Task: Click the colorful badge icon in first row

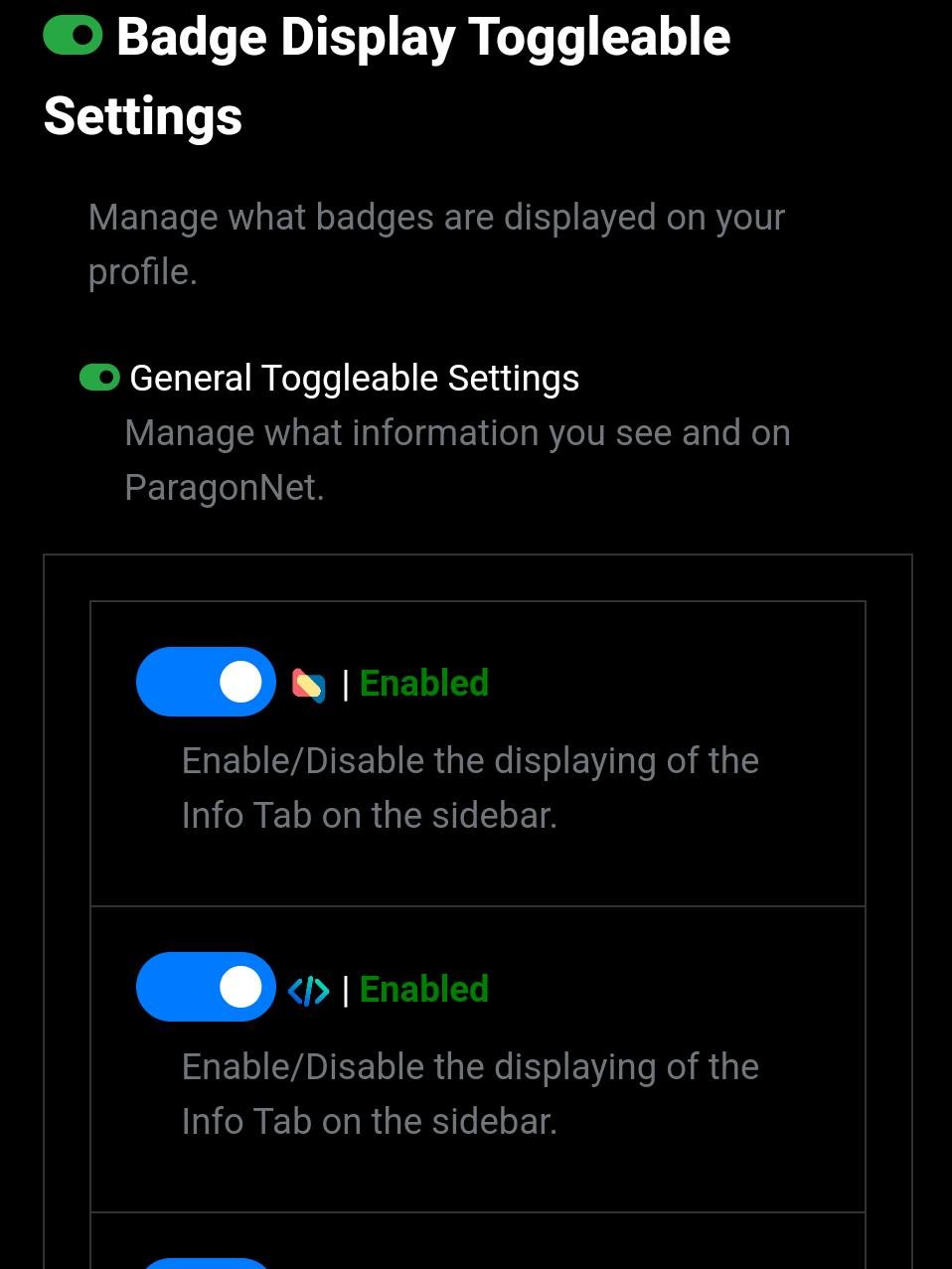Action: (308, 685)
